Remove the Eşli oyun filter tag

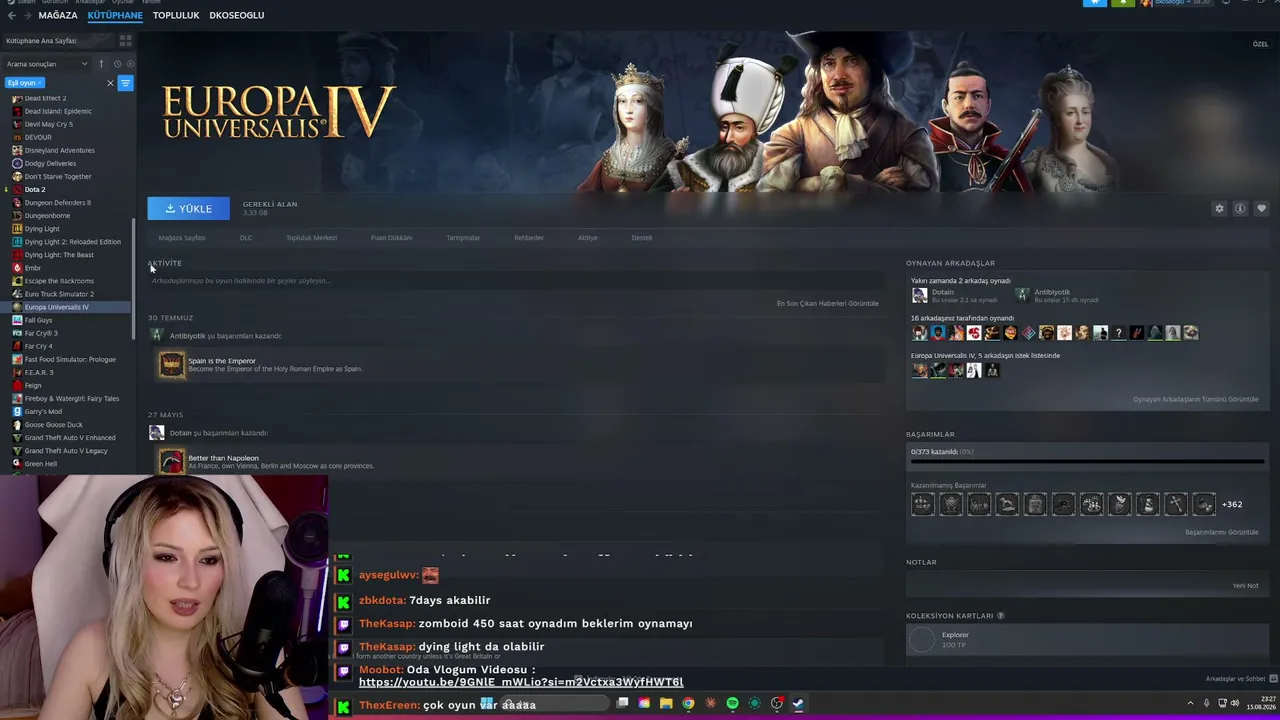[40, 83]
